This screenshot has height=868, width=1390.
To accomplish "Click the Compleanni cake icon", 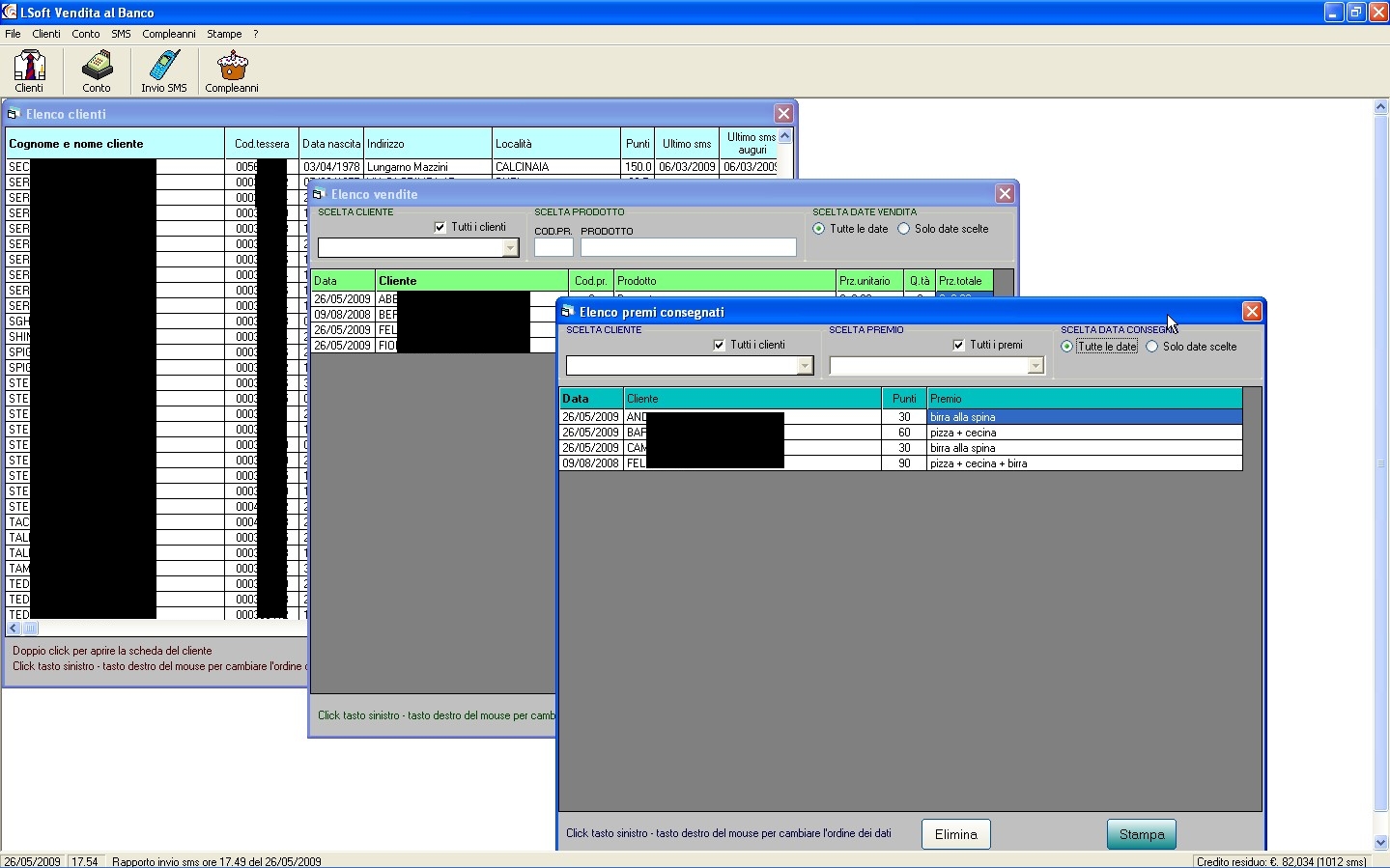I will (x=232, y=67).
